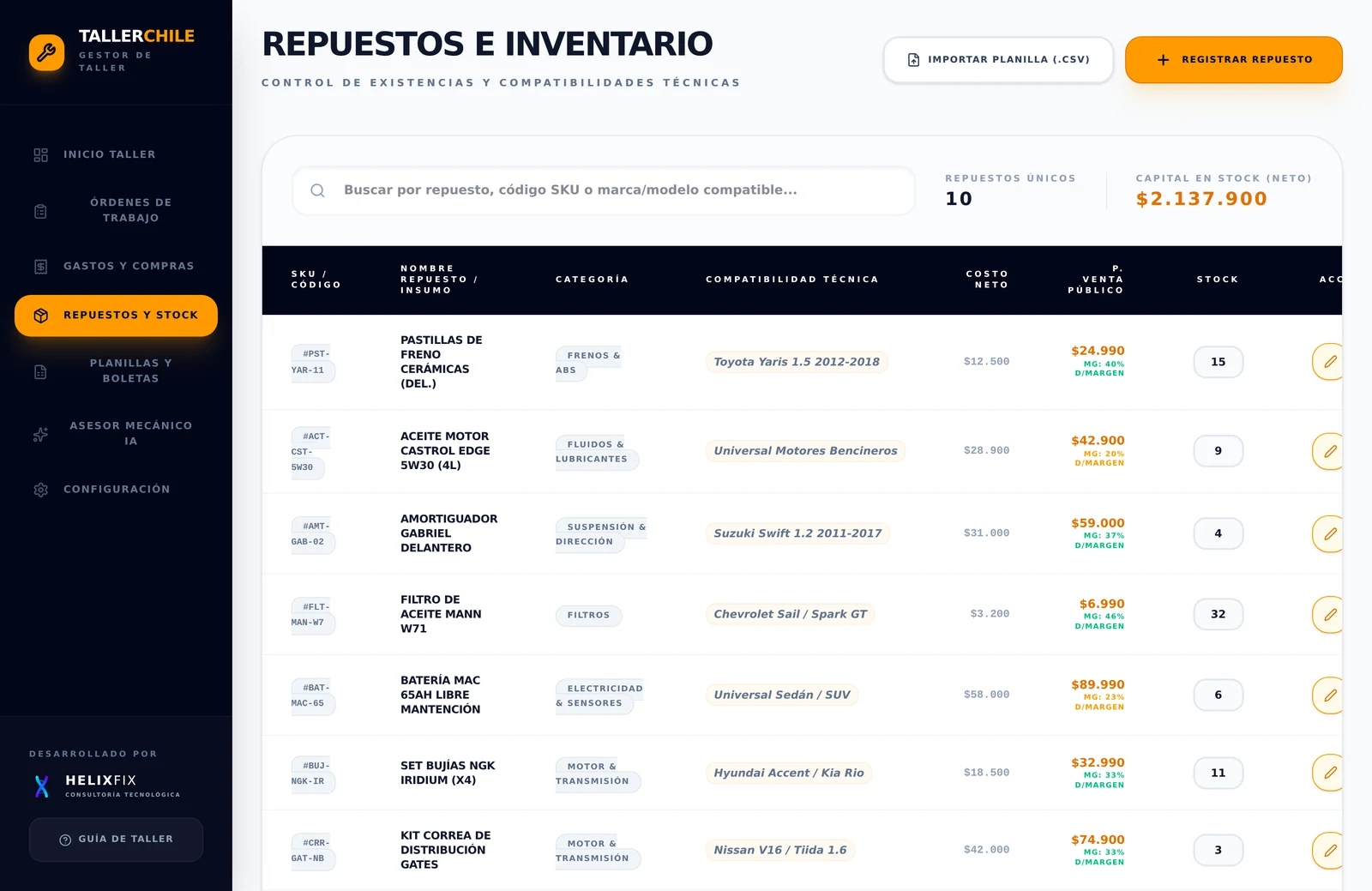Click stock value 32 for Filtro Mann

tap(1218, 614)
